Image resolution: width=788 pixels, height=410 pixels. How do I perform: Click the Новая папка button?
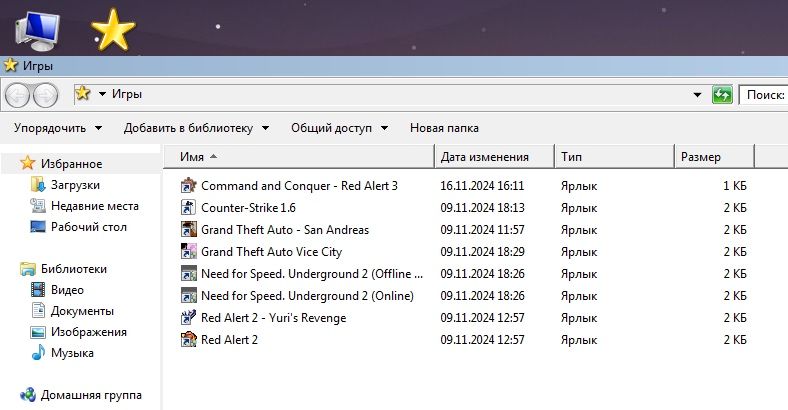[x=444, y=128]
